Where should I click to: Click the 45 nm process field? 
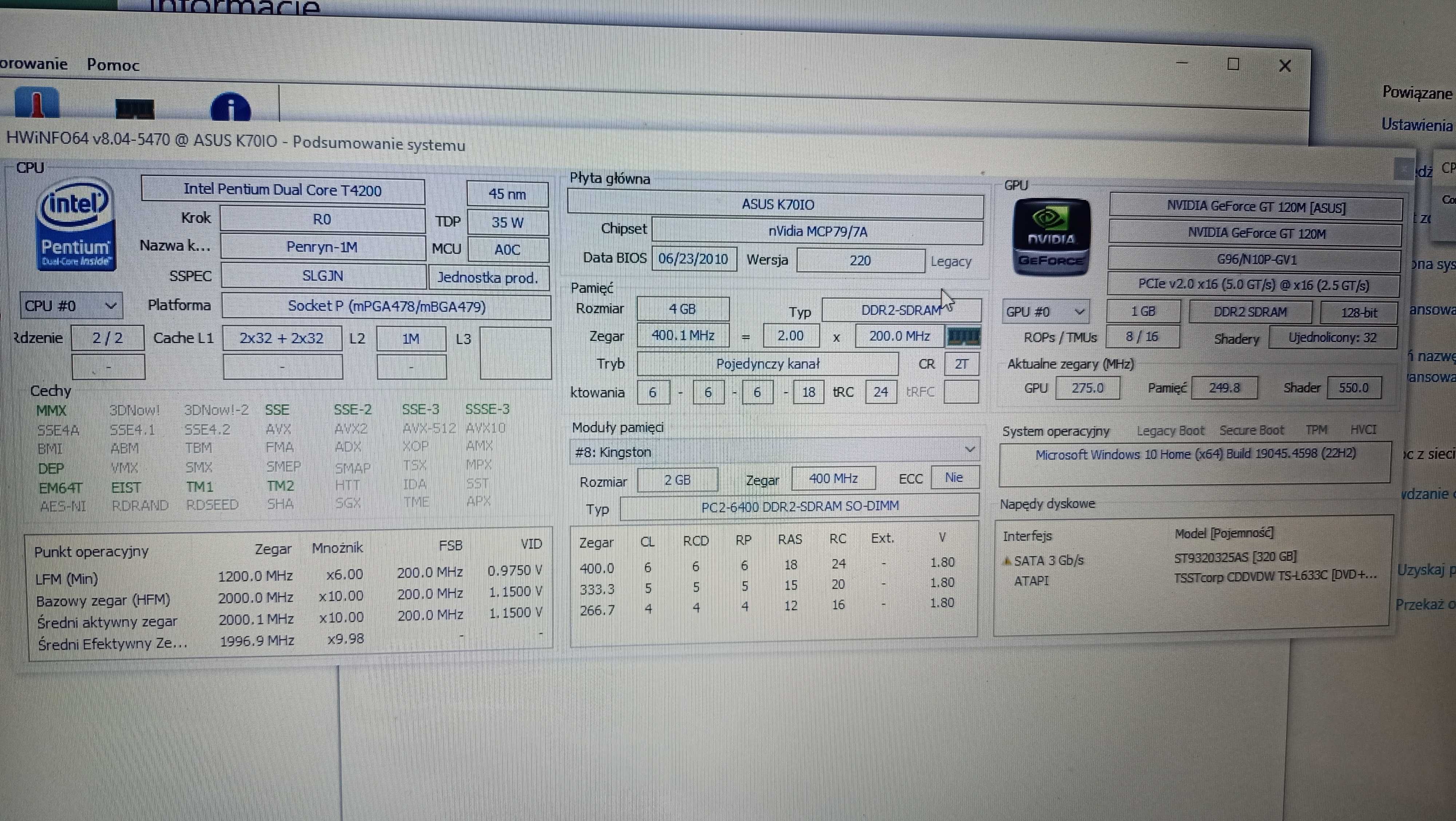(507, 194)
